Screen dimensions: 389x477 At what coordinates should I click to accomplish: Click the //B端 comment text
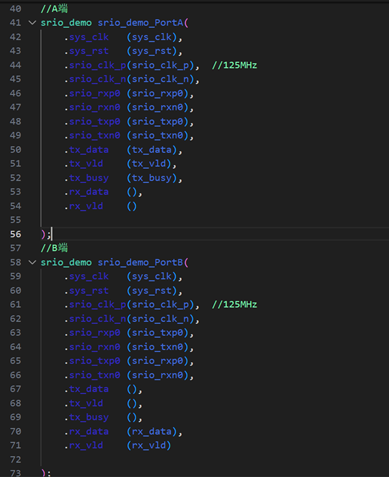tap(54, 248)
